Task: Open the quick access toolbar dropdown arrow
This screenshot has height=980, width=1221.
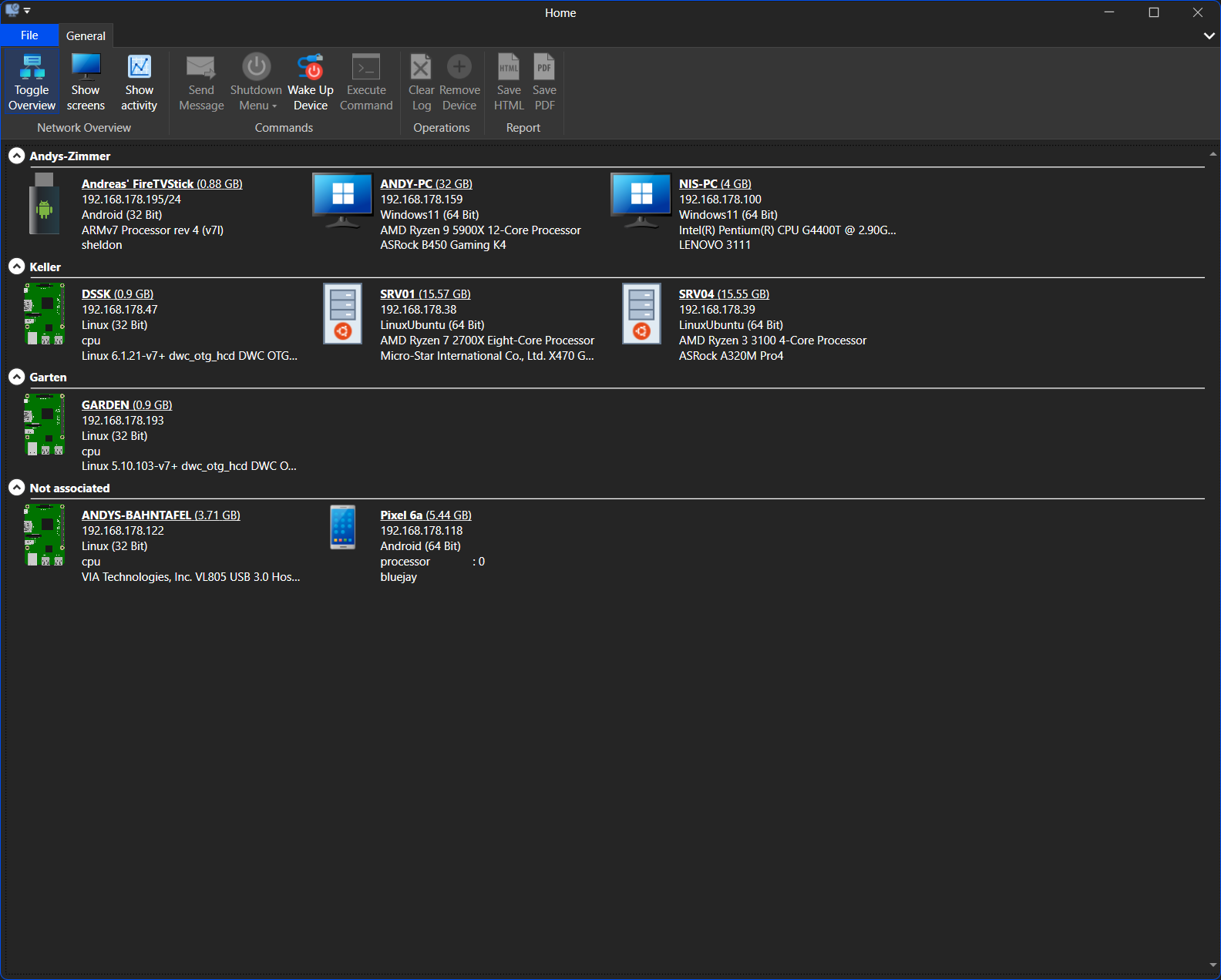Action: pos(27,11)
